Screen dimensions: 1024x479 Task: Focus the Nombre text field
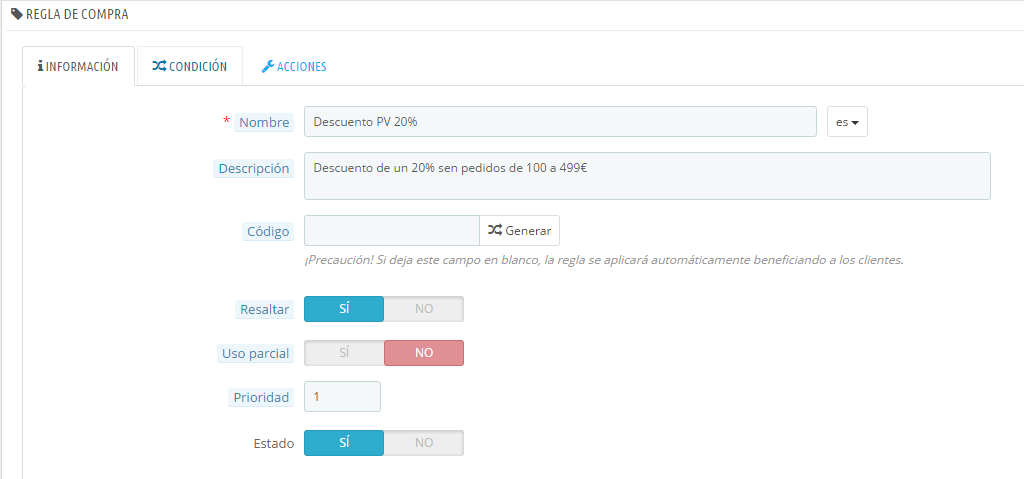(x=560, y=122)
